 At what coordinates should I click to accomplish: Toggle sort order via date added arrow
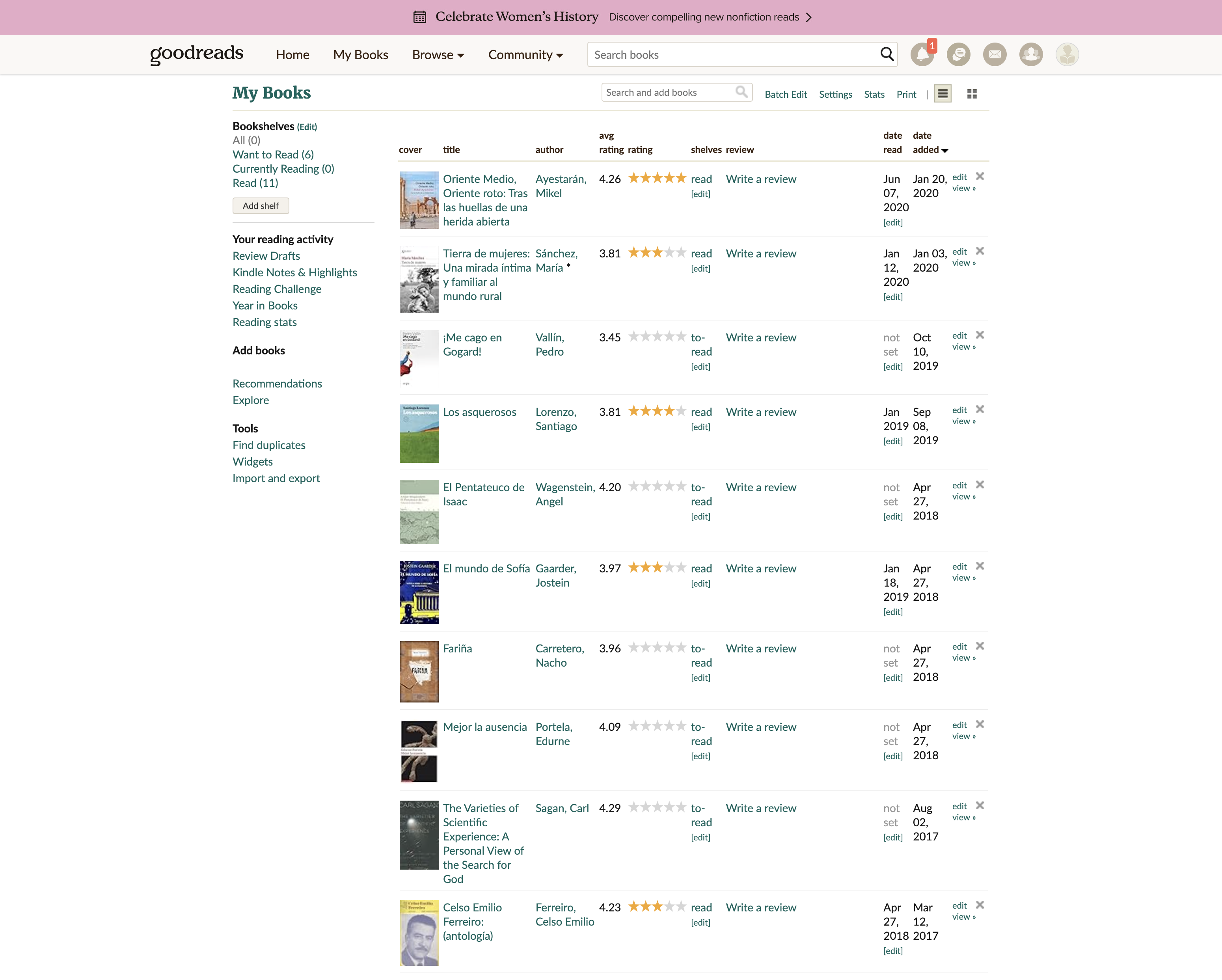tap(944, 150)
